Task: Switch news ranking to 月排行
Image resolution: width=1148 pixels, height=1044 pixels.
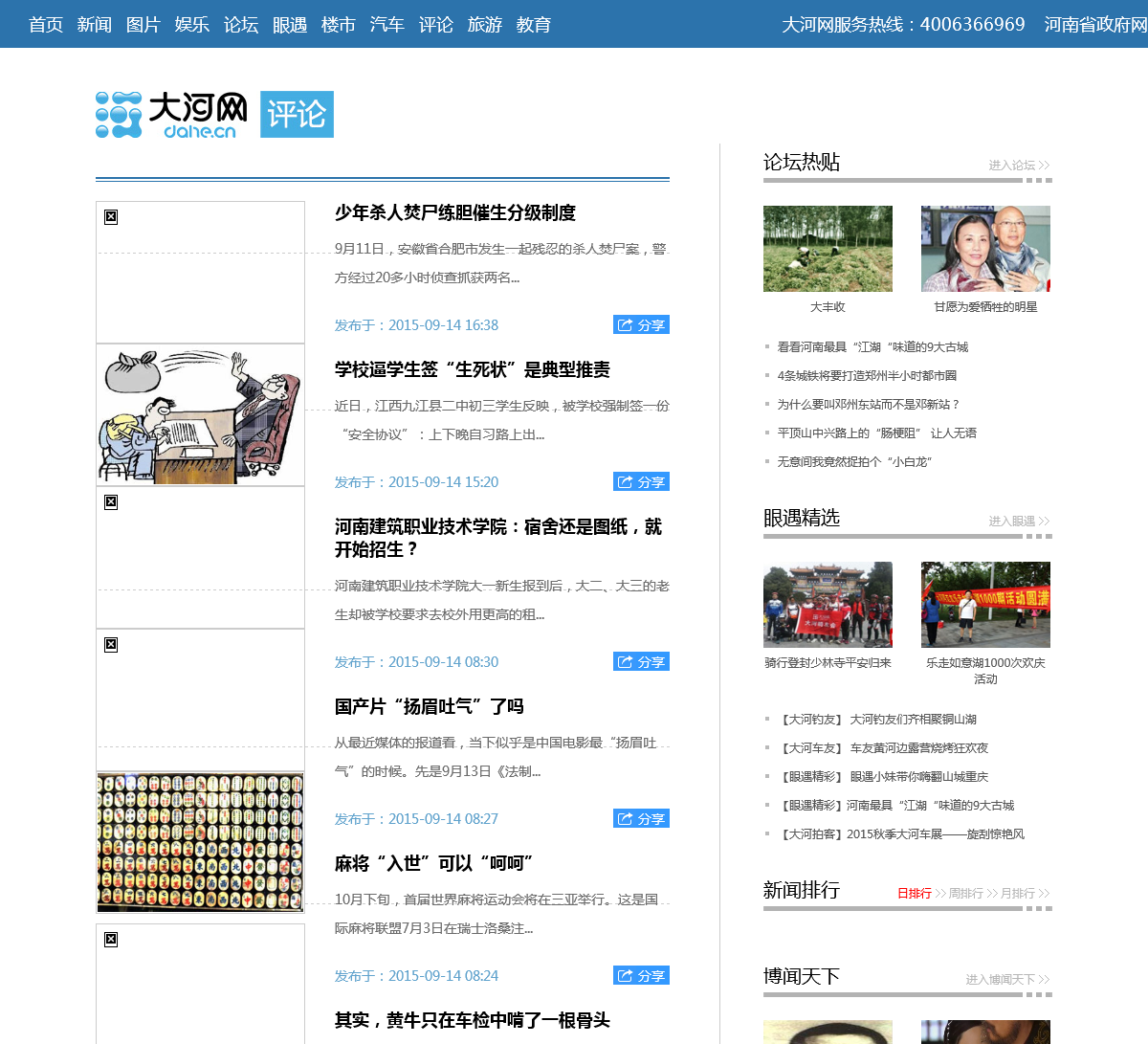Action: (x=1018, y=894)
